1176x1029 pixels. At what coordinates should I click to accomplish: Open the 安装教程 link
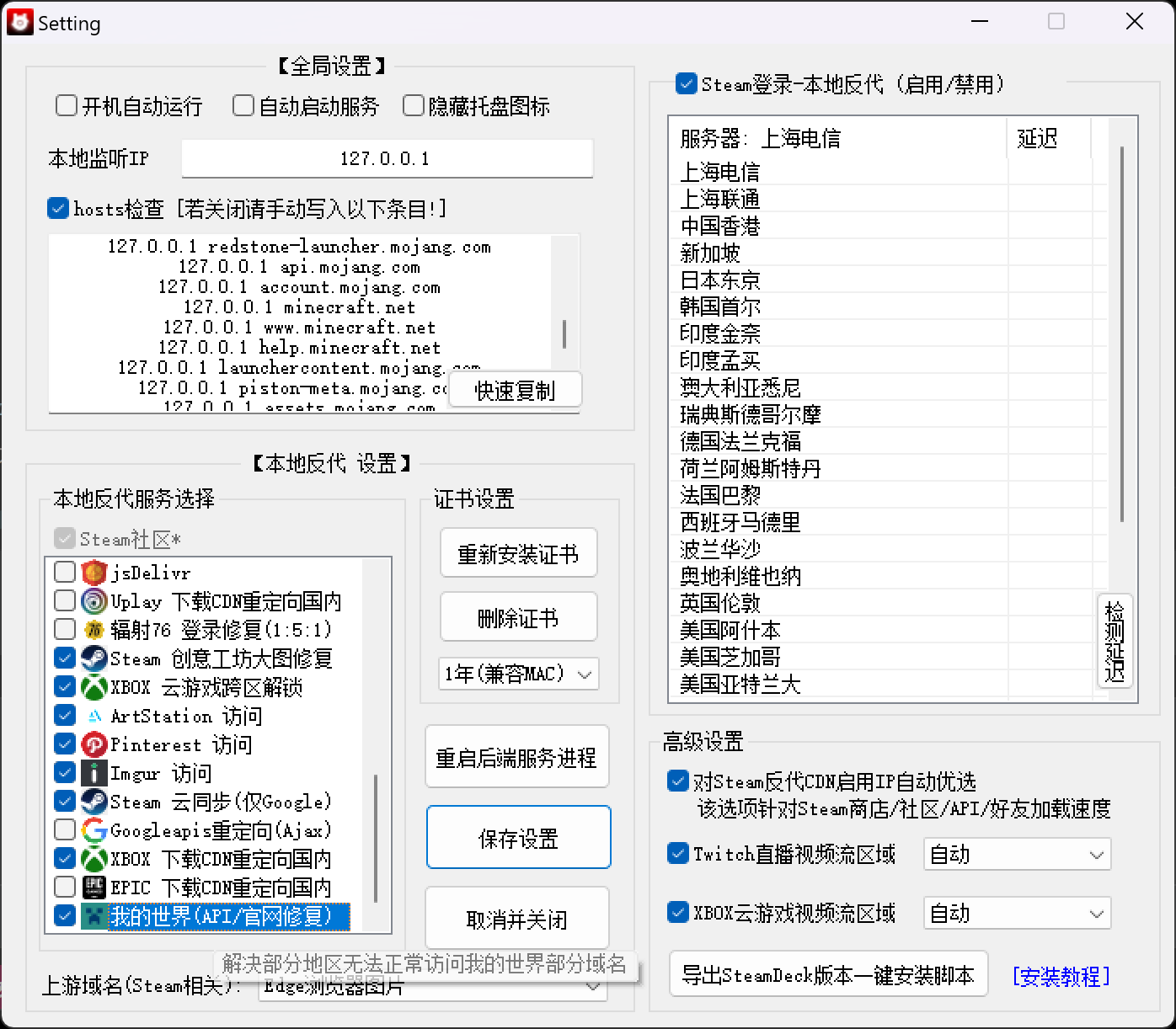[x=1061, y=976]
